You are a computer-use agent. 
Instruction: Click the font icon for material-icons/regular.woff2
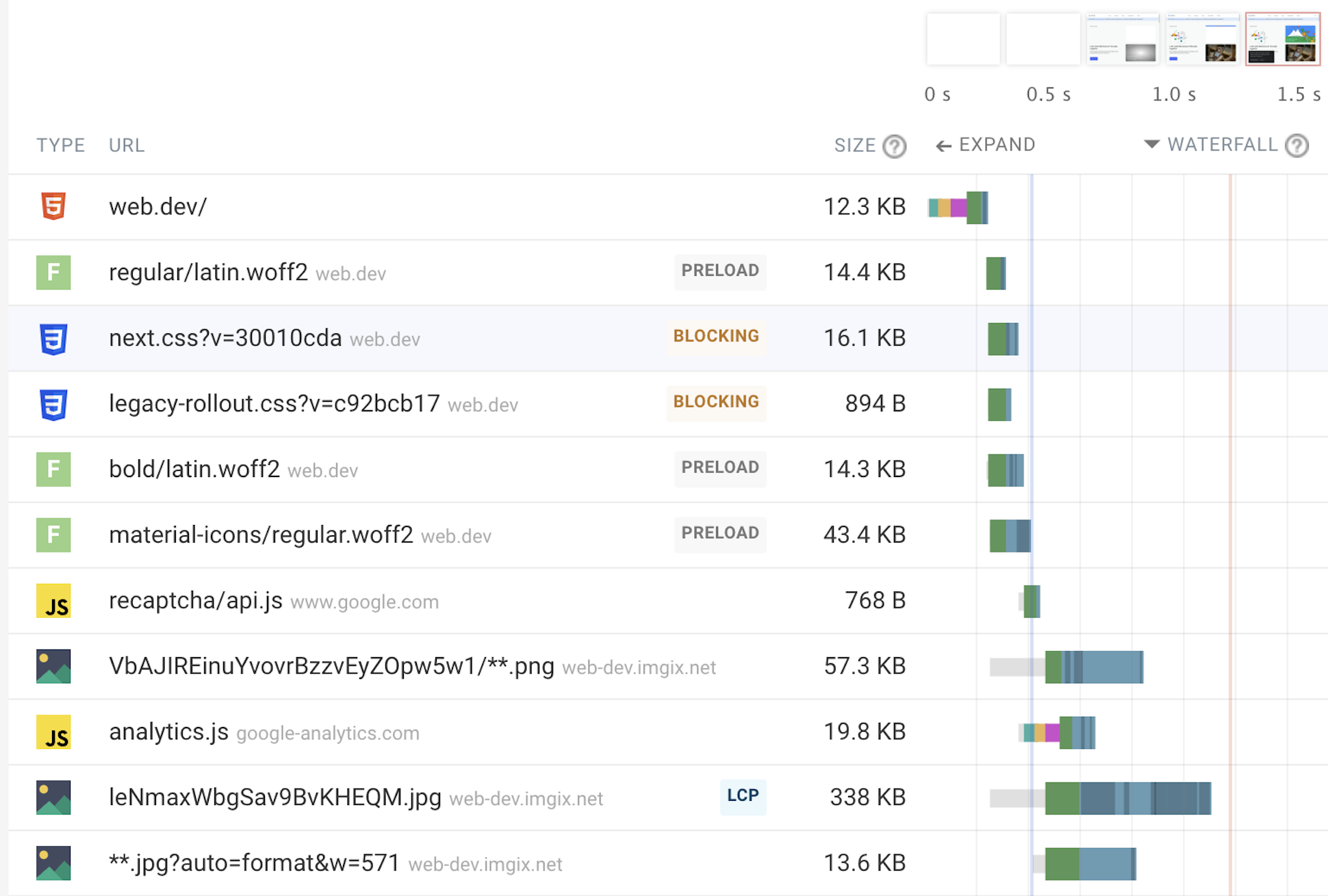[53, 535]
